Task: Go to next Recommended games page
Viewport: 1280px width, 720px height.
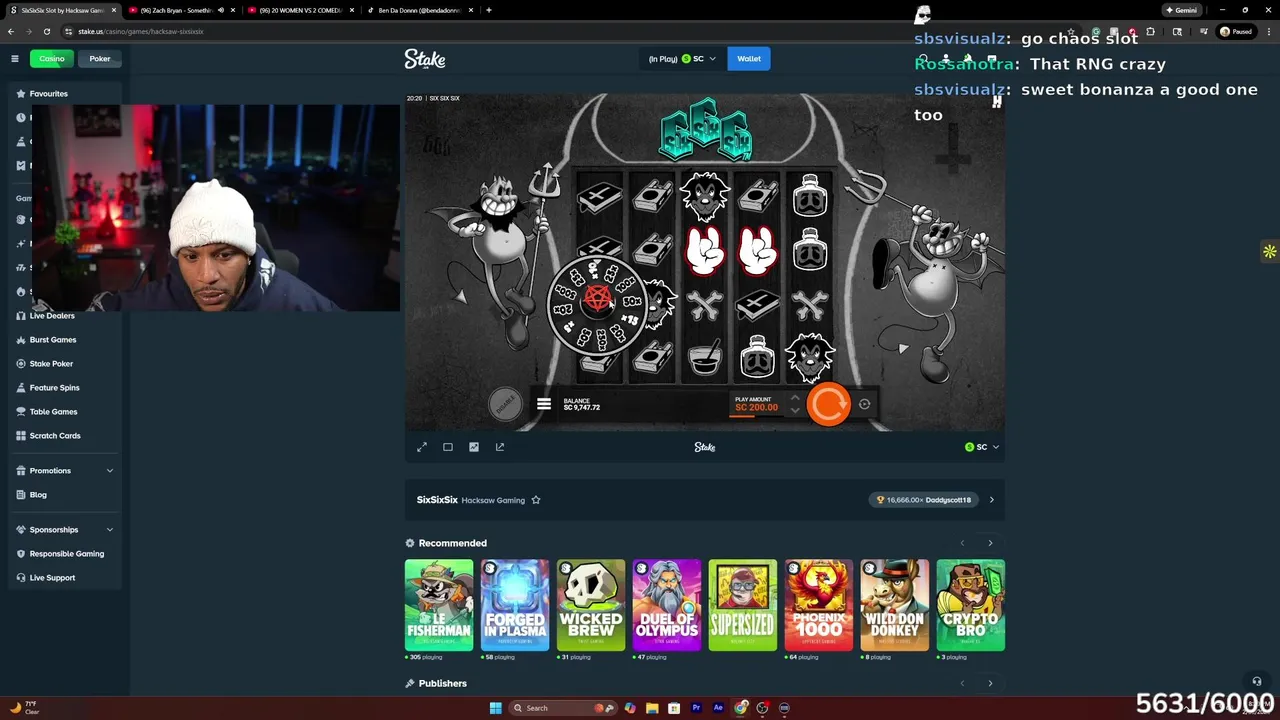Action: pyautogui.click(x=990, y=543)
